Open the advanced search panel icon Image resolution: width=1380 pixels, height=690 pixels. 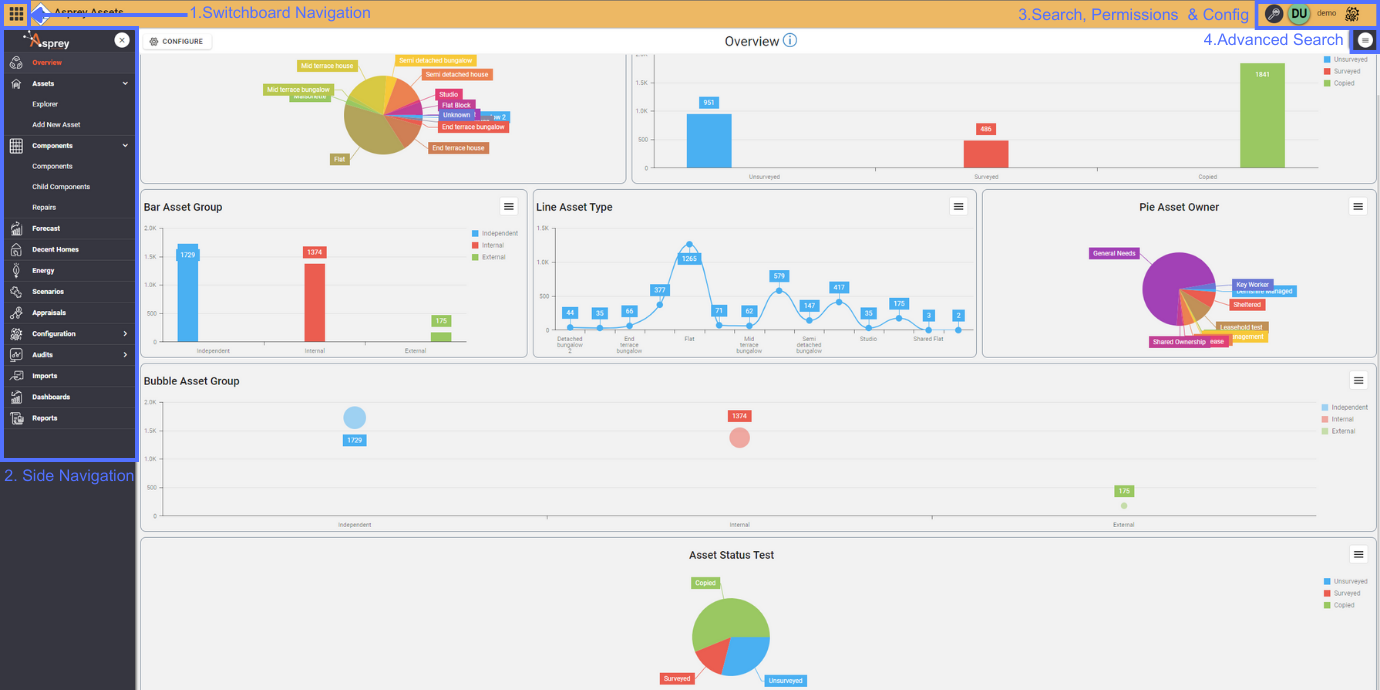(x=1366, y=40)
